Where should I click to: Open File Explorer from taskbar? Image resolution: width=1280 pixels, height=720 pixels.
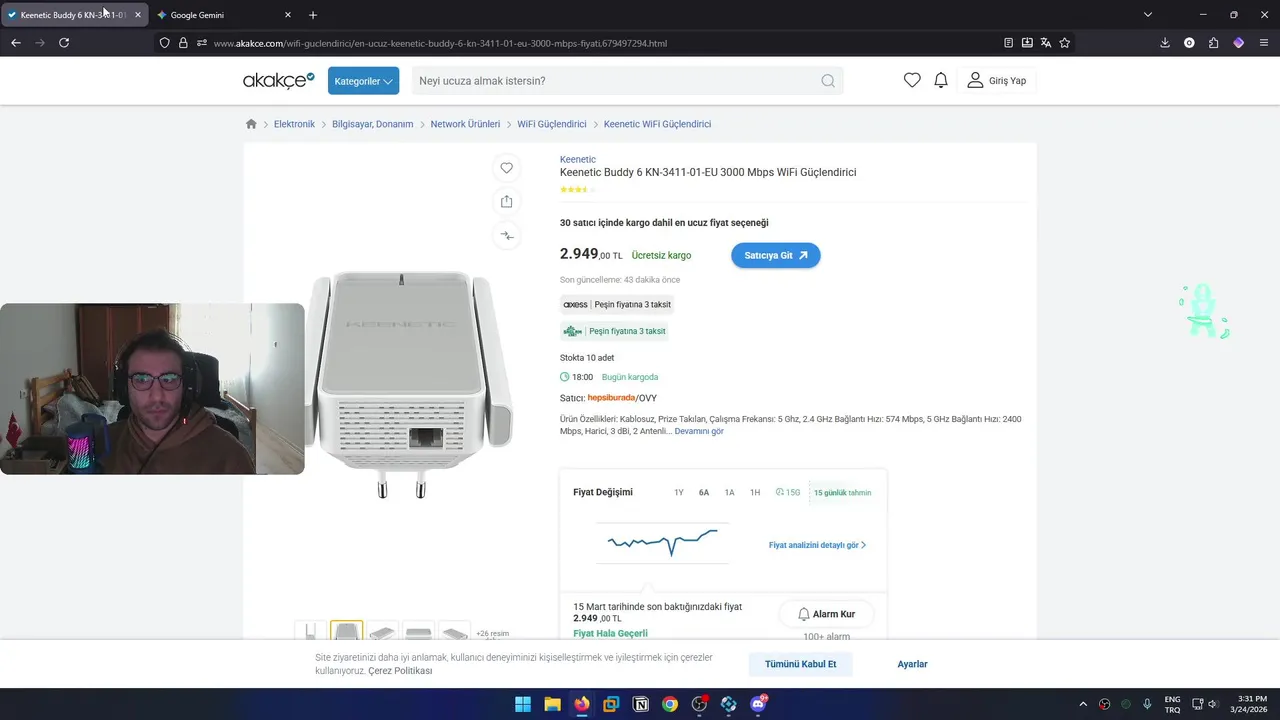tap(552, 704)
